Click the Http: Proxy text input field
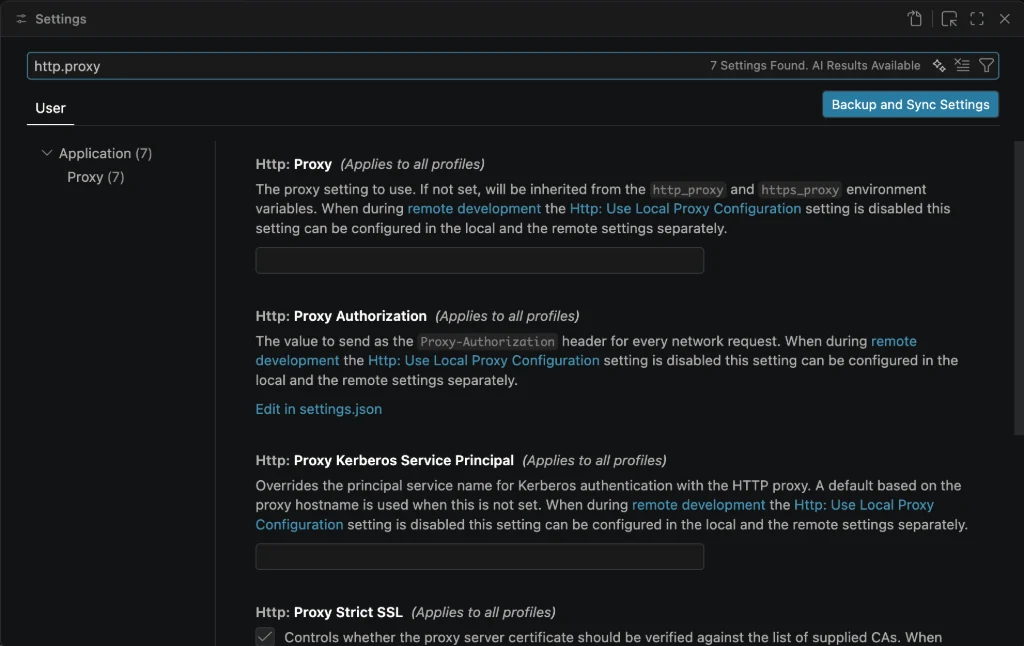 [479, 261]
